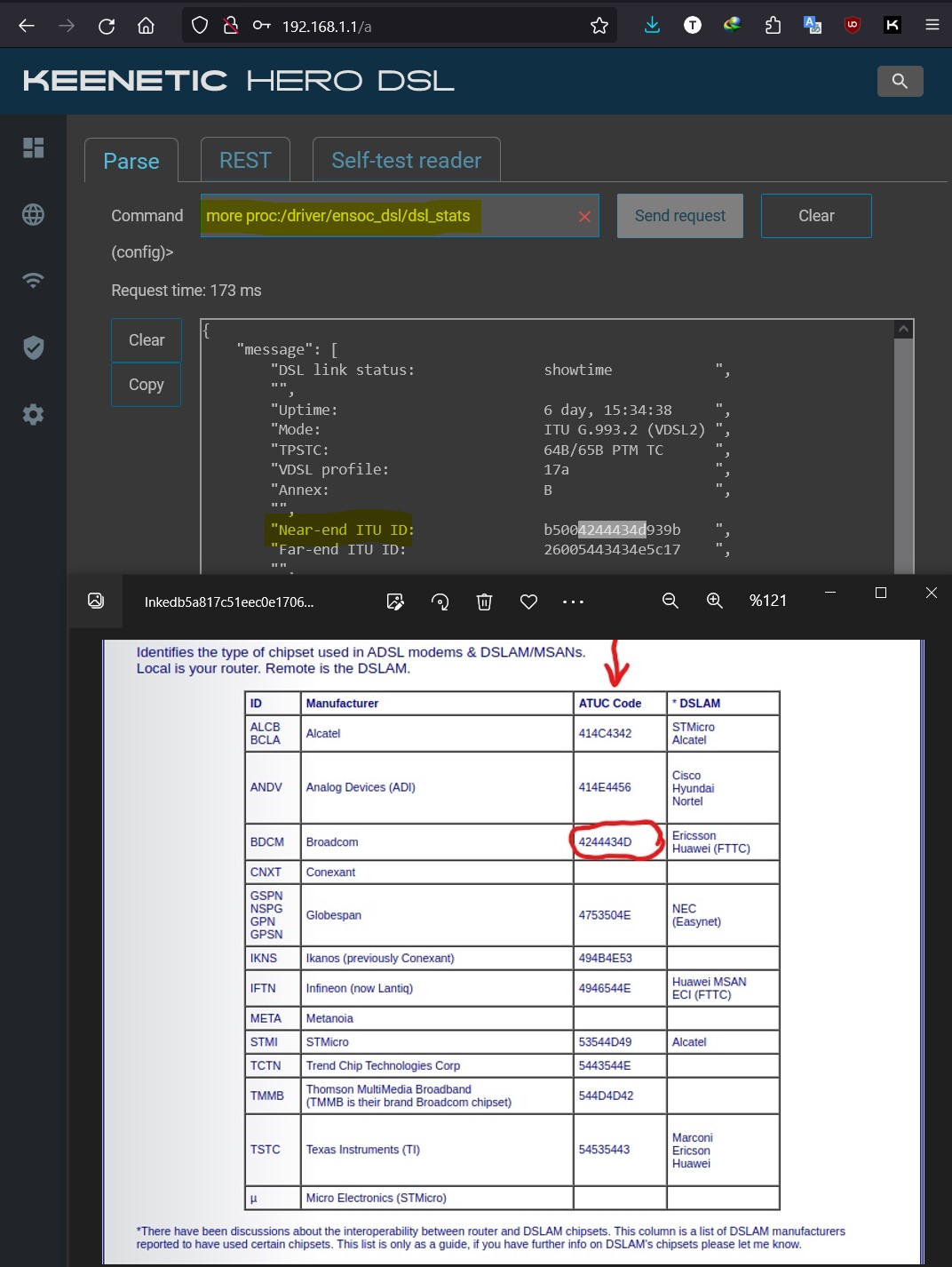Switch to the REST tab
The width and height of the screenshot is (952, 1267).
click(245, 160)
